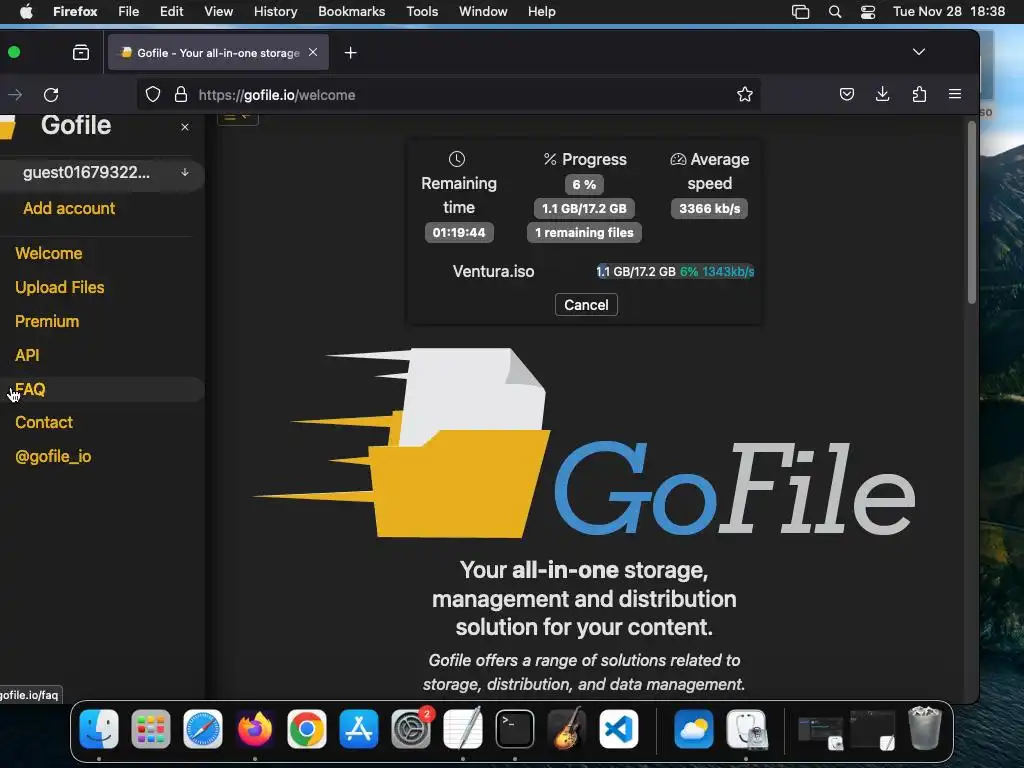Click the menu bar date and time

pos(949,12)
